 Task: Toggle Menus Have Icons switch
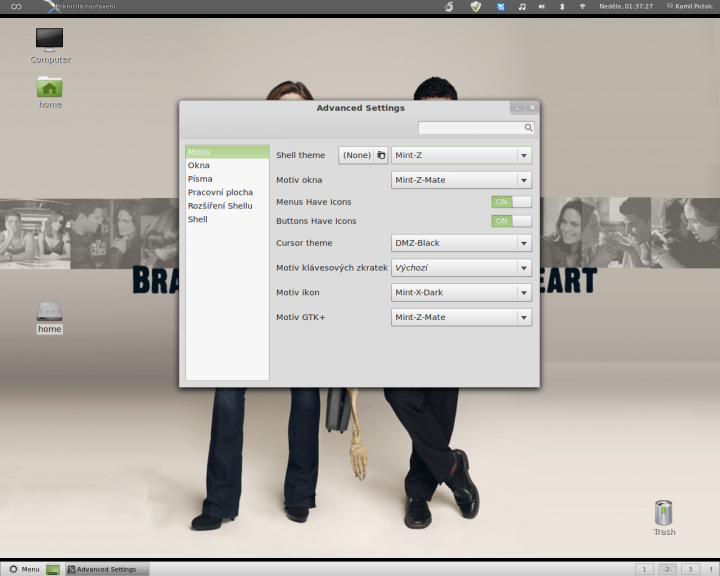click(511, 202)
